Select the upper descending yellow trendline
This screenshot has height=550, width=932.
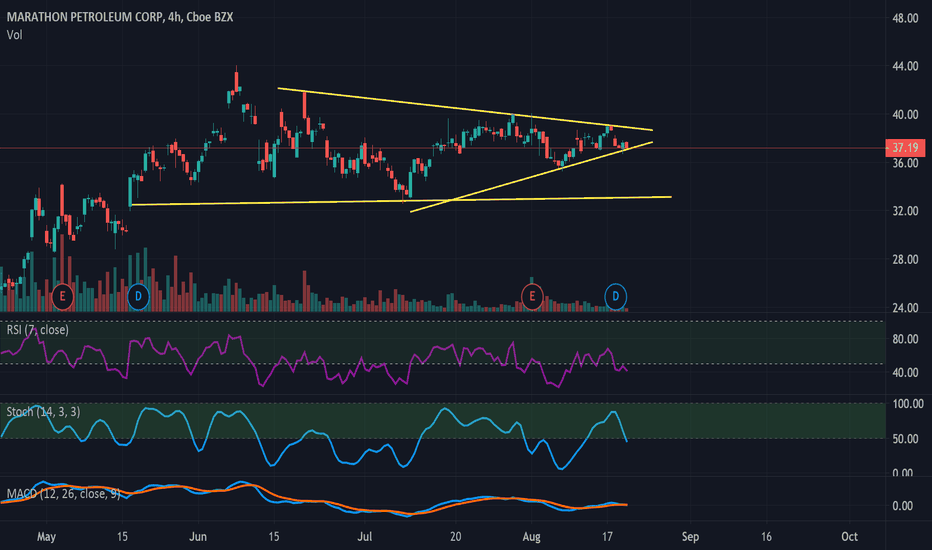tap(465, 109)
